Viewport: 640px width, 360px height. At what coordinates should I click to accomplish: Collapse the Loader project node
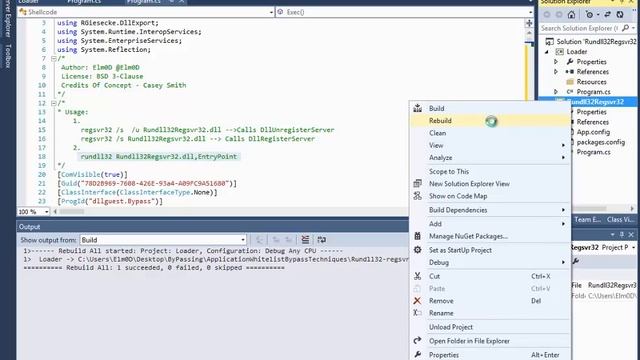tap(547, 52)
